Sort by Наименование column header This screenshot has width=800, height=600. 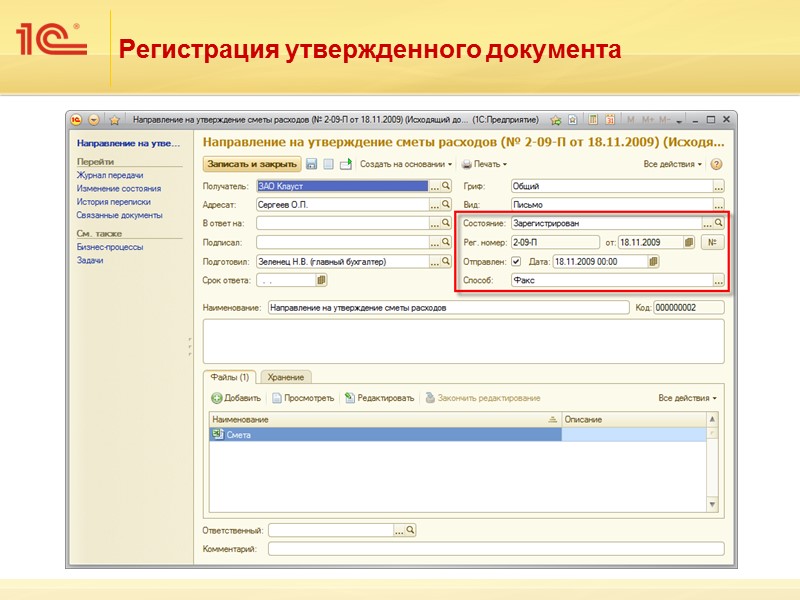tap(385, 419)
